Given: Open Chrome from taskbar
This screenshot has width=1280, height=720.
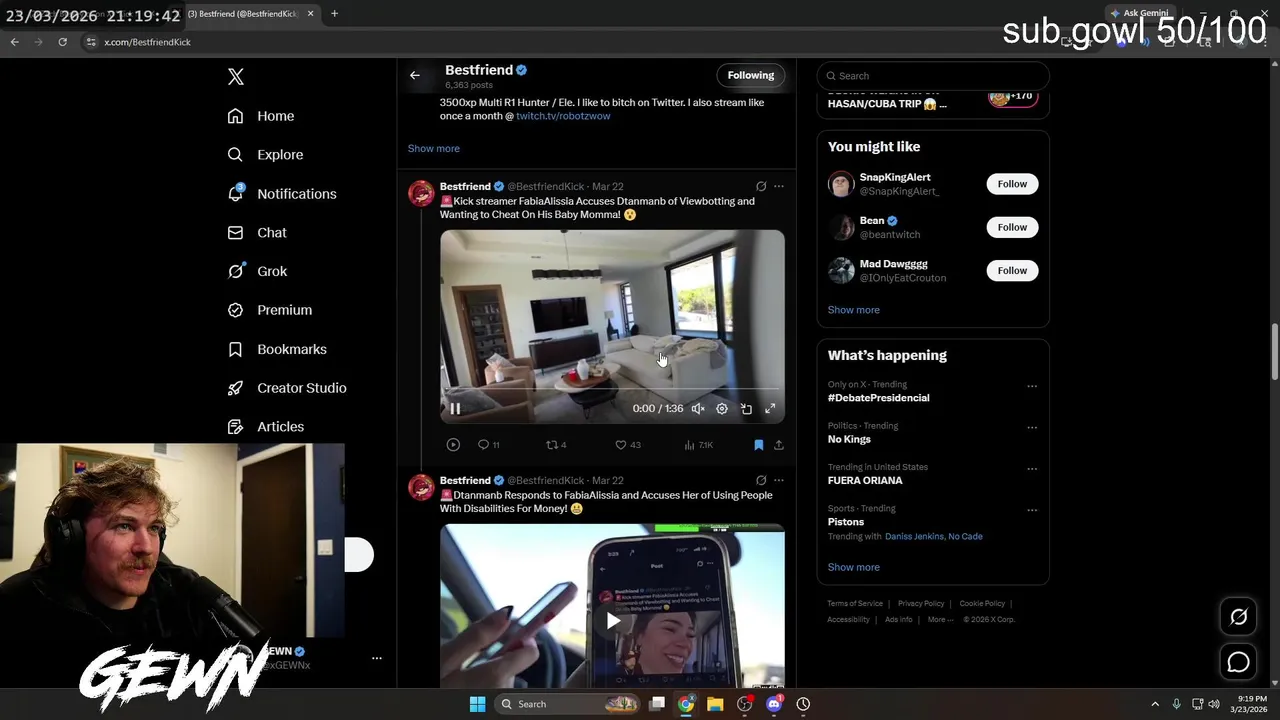Looking at the screenshot, I should 686,704.
